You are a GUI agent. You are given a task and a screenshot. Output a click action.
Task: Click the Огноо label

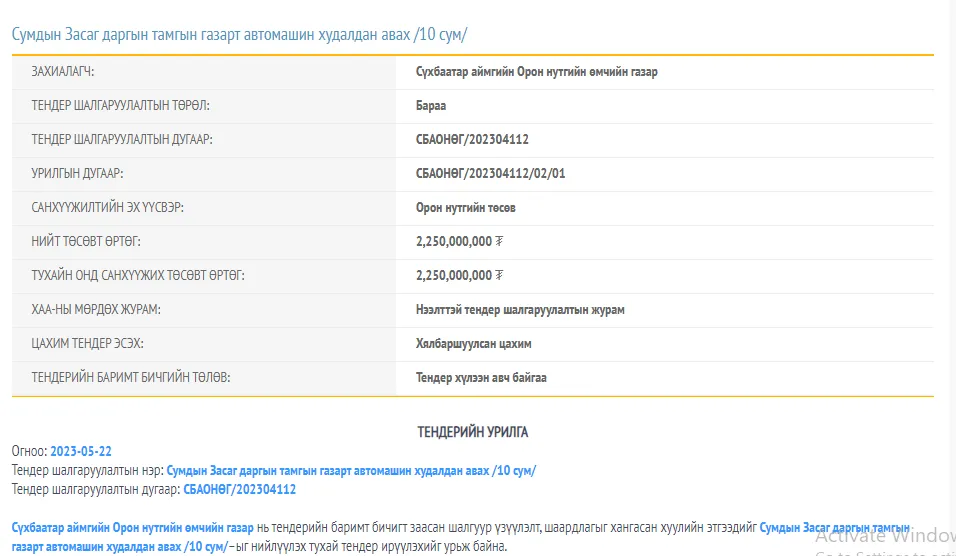(29, 451)
